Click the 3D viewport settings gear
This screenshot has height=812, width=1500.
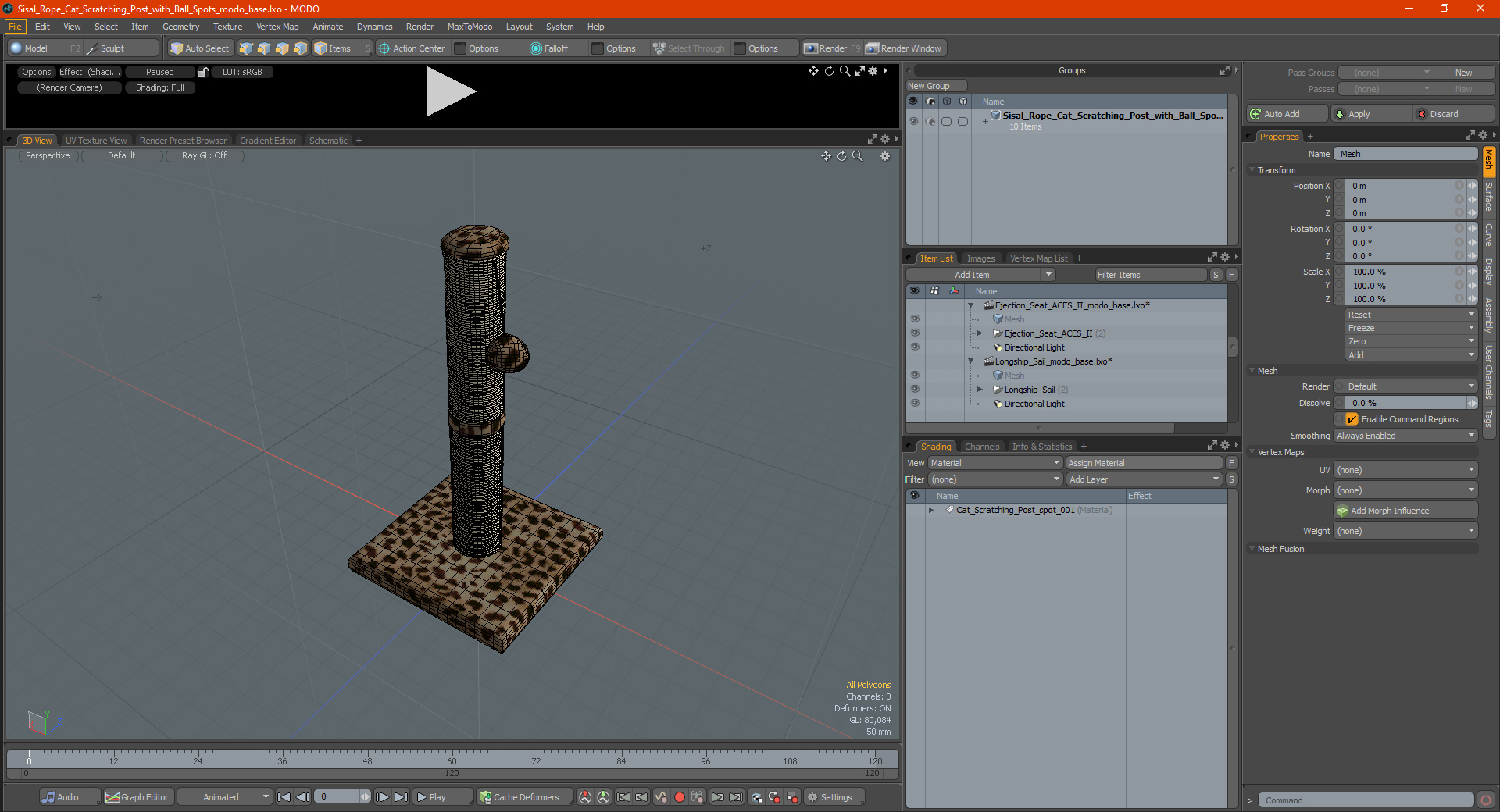coord(885,156)
